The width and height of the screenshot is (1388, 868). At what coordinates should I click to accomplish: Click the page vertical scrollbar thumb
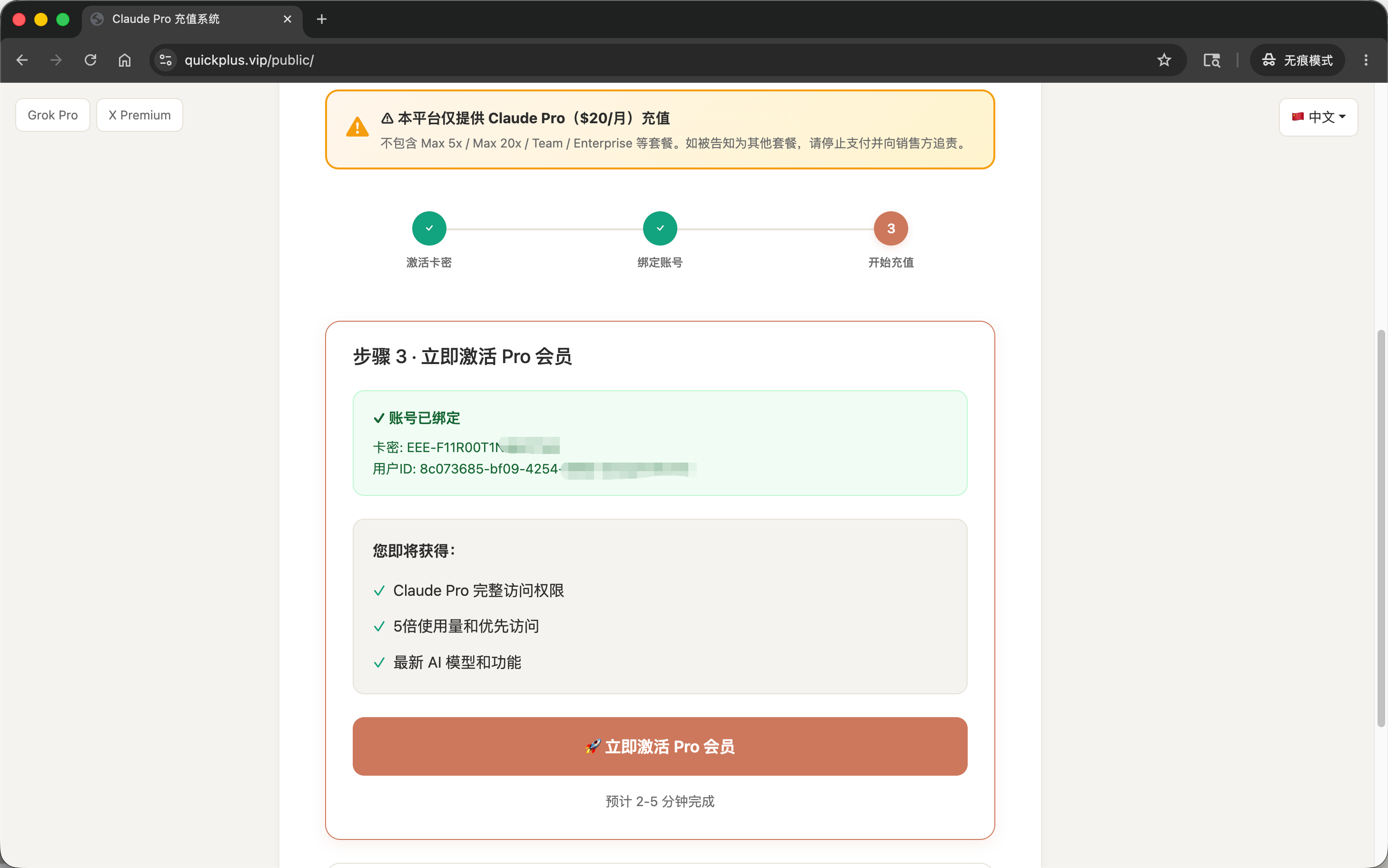[x=1381, y=528]
